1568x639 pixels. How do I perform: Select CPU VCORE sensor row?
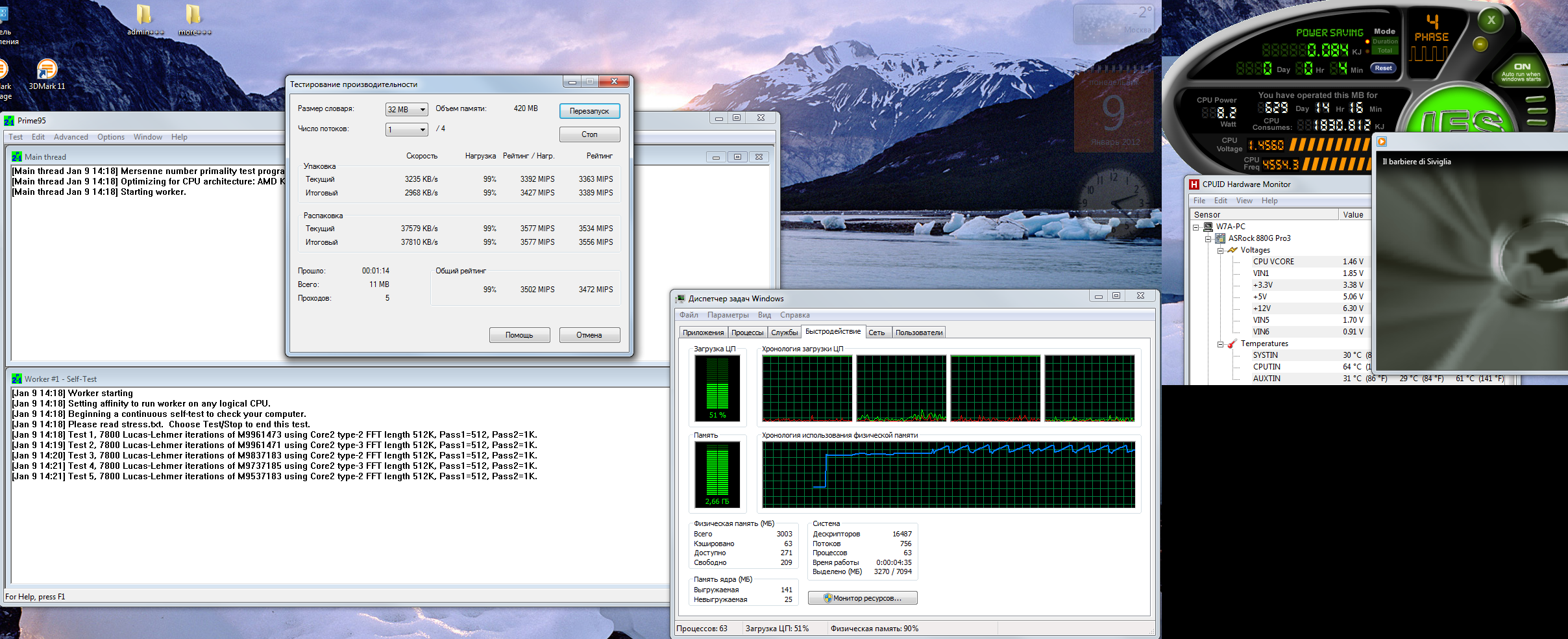coord(1273,262)
